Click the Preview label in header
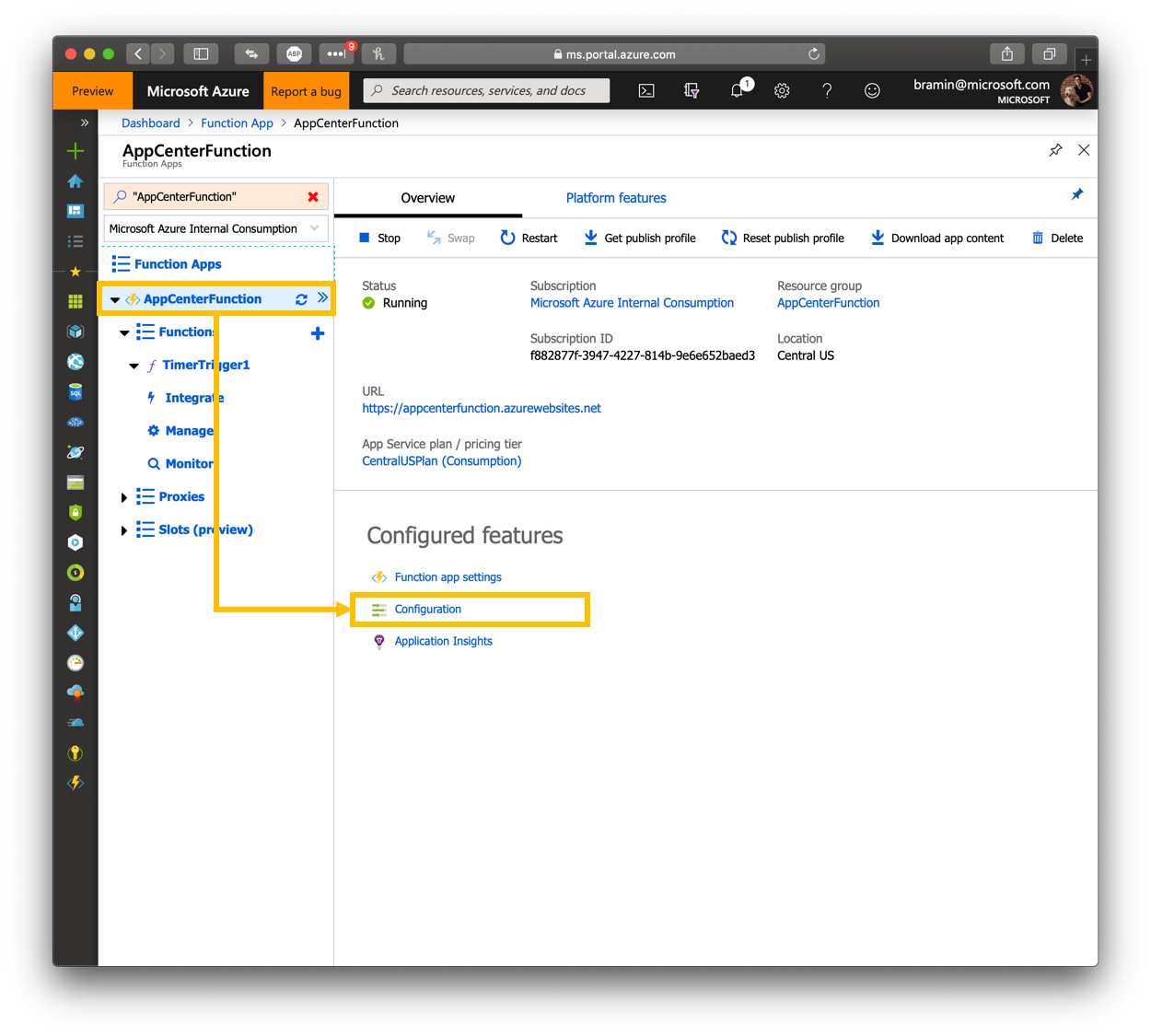This screenshot has height=1036, width=1151. 93,91
